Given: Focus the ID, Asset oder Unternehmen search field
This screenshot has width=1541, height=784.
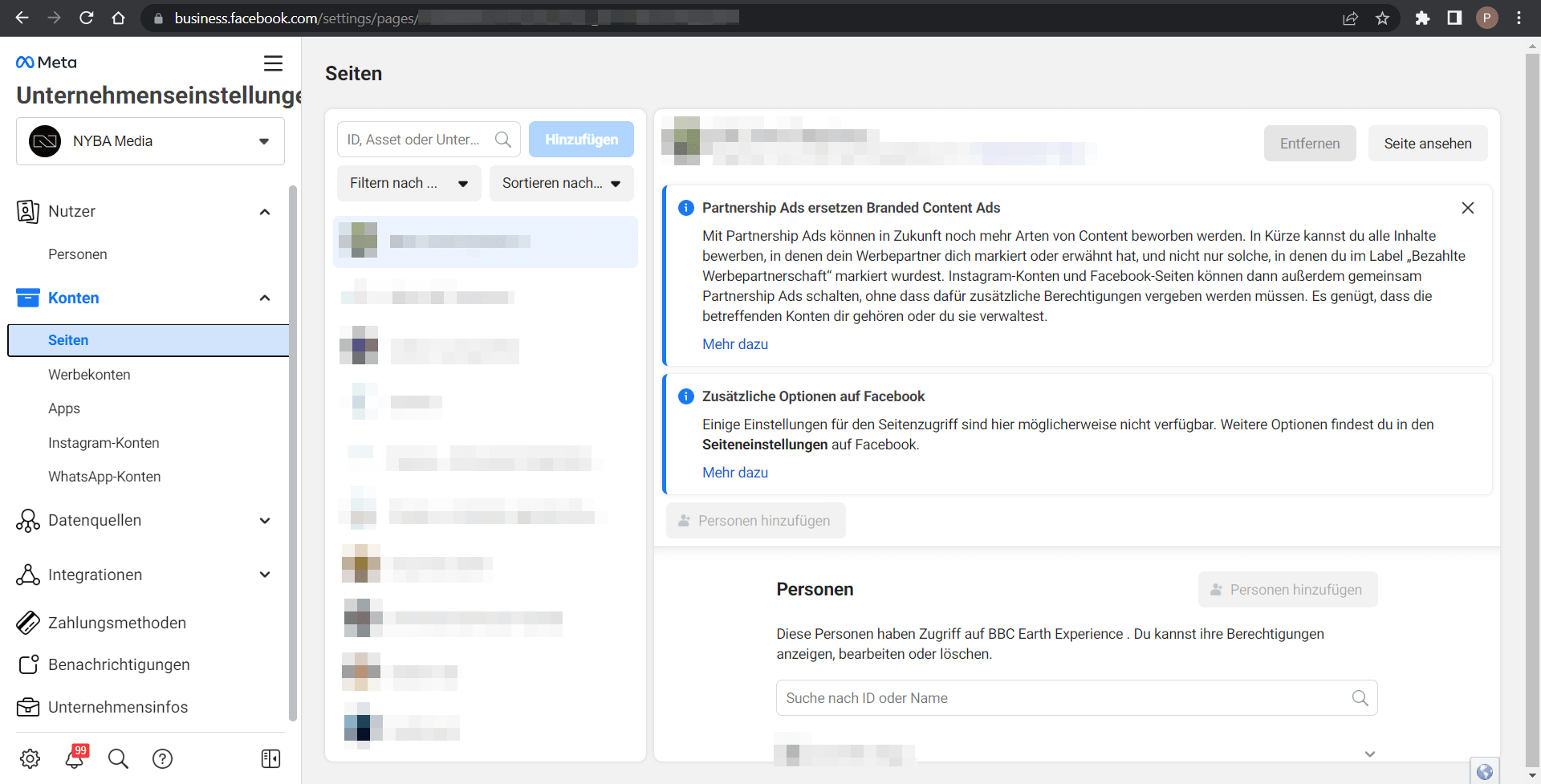Looking at the screenshot, I should [x=429, y=140].
